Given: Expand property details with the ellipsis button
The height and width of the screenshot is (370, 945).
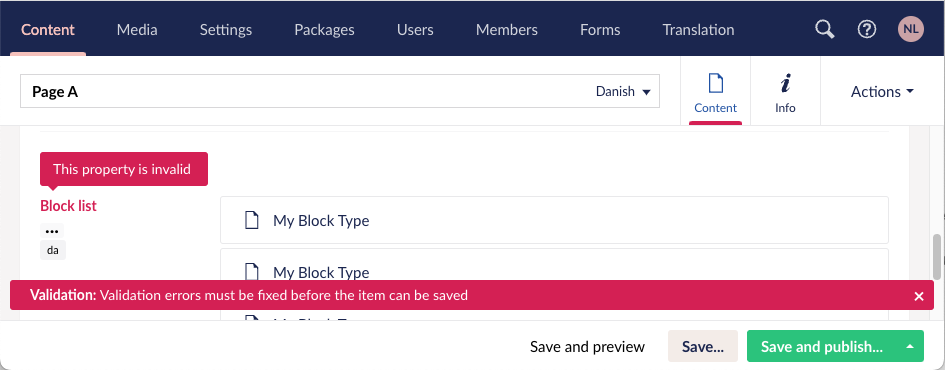Looking at the screenshot, I should click(52, 231).
